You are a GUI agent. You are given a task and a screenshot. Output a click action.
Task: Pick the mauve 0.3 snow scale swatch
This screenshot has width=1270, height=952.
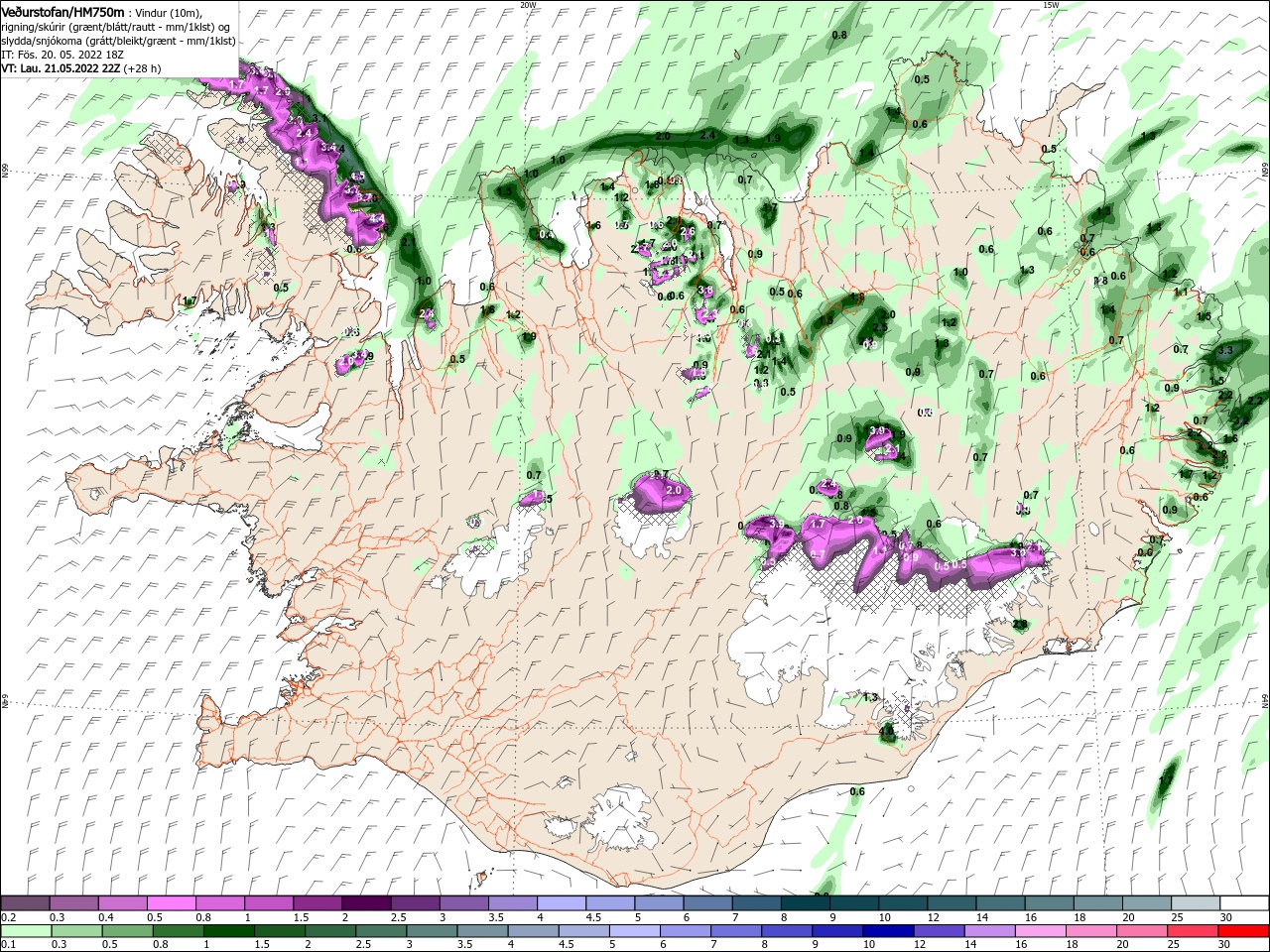click(x=74, y=903)
